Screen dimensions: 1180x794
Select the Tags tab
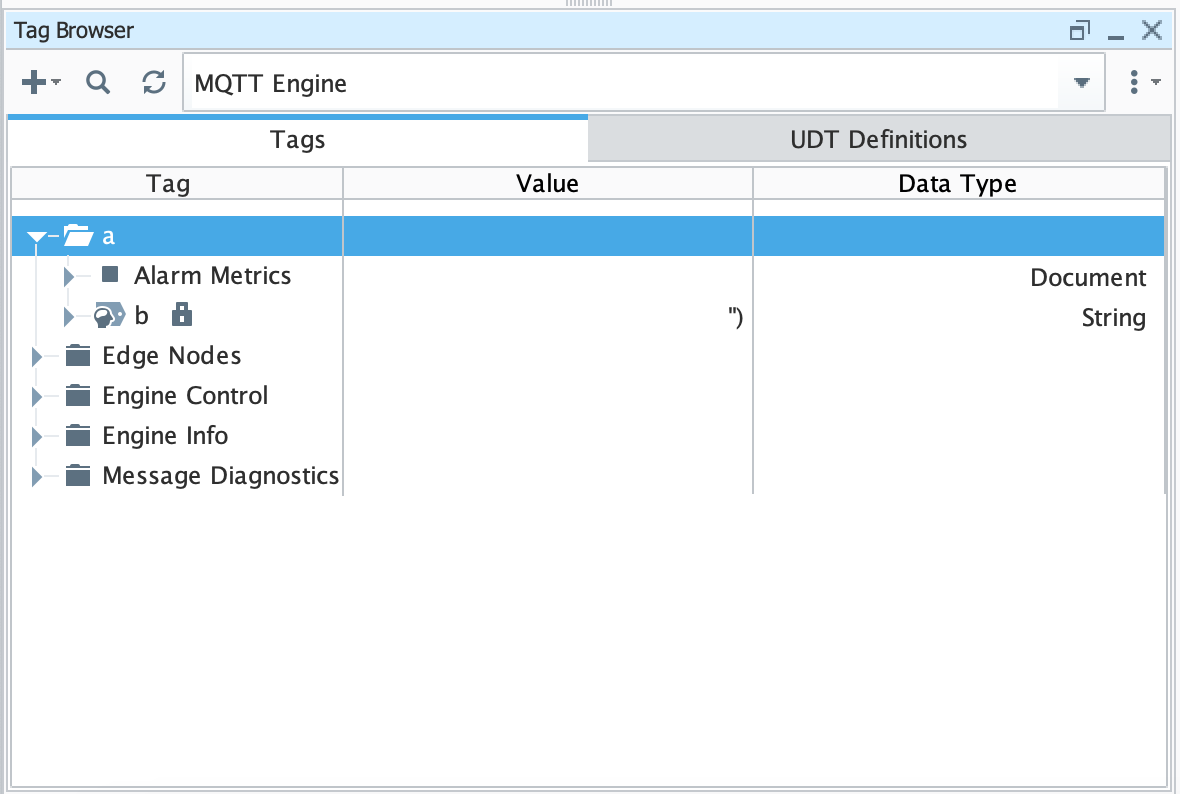coord(298,139)
